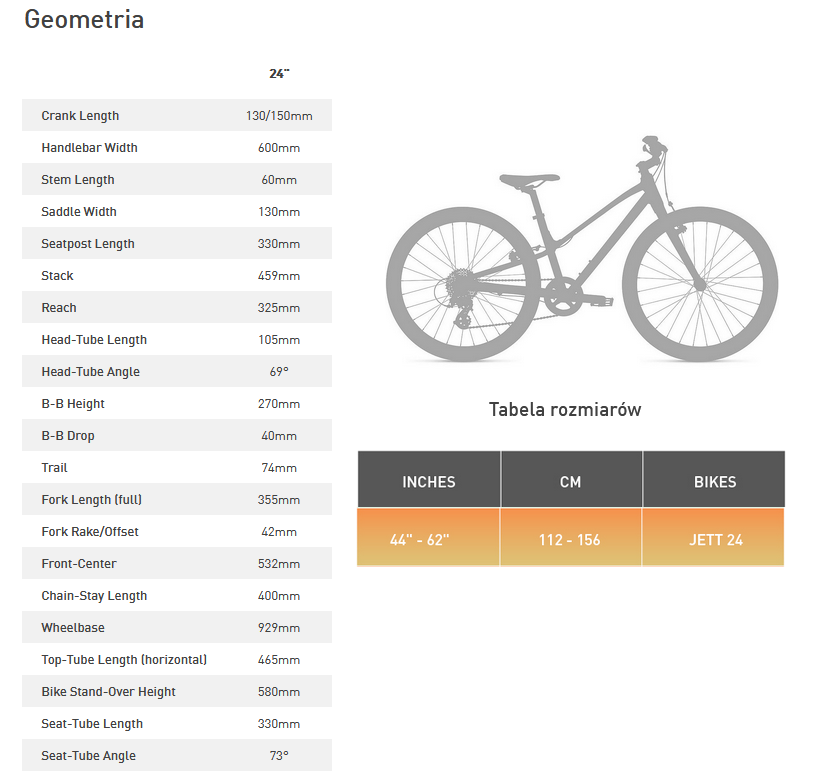The image size is (814, 780).
Task: Click the Fork Rake/Offset label
Action: tap(90, 531)
